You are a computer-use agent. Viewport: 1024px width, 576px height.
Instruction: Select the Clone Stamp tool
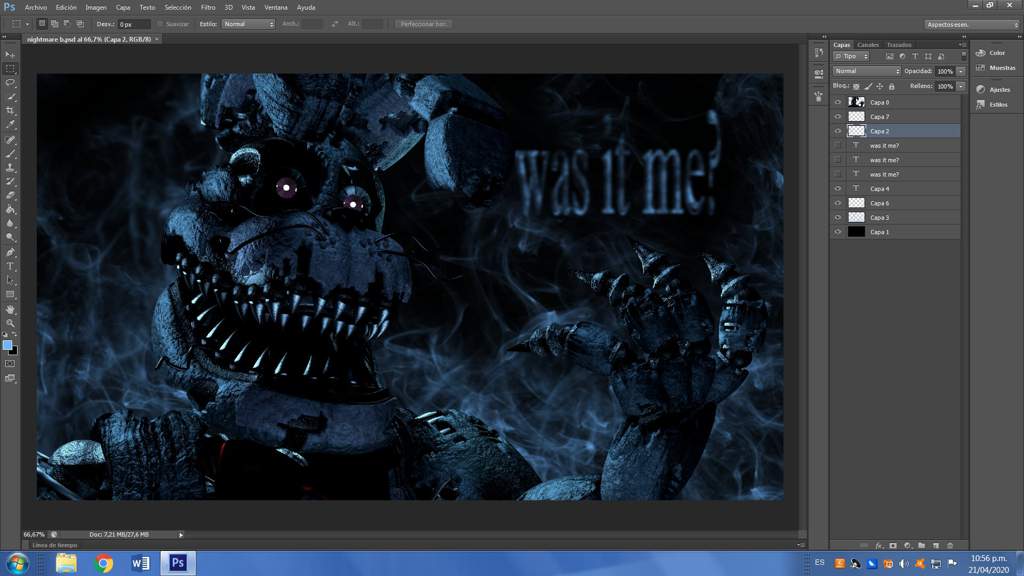(10, 168)
